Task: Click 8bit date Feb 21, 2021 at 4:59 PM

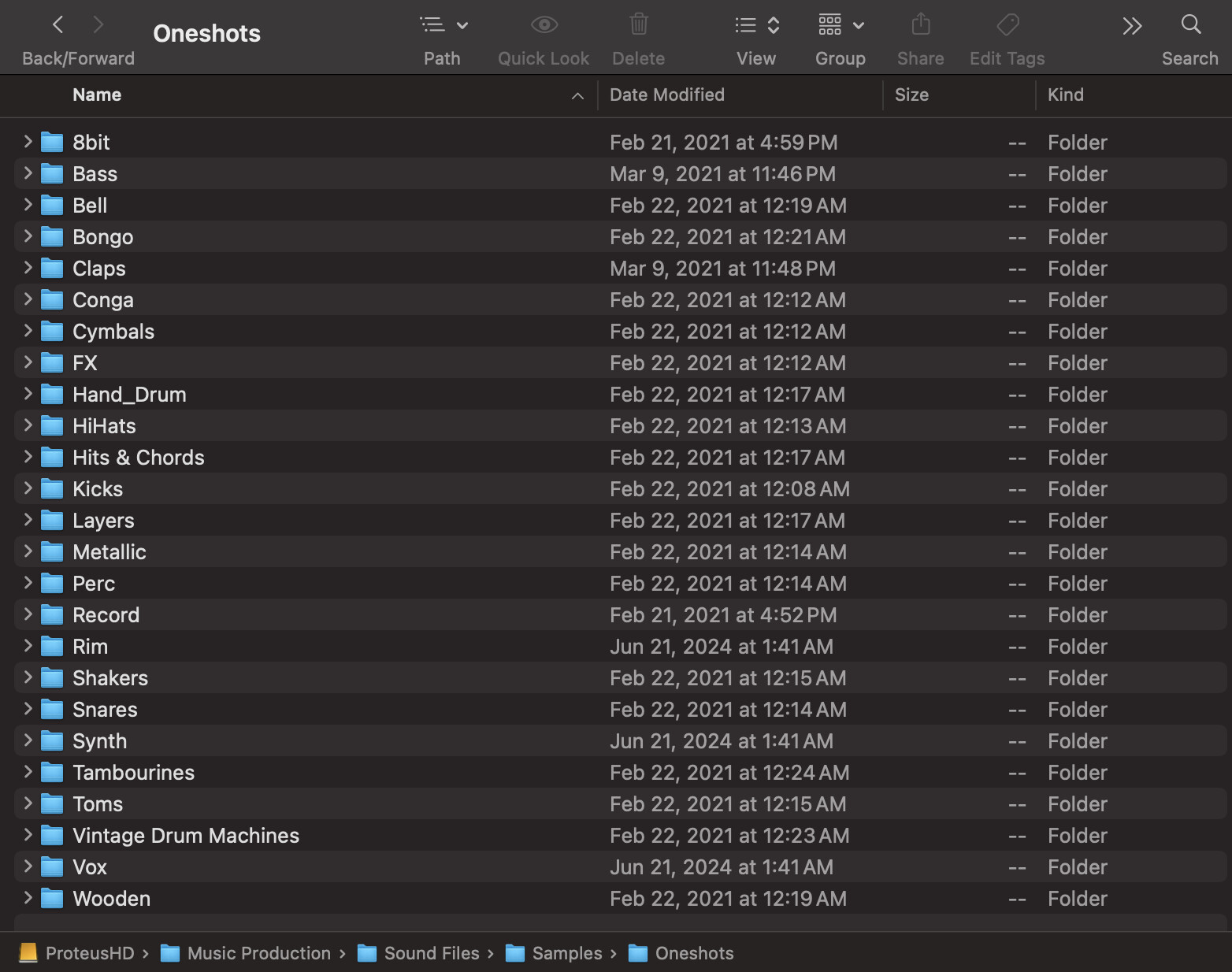Action: pos(723,143)
